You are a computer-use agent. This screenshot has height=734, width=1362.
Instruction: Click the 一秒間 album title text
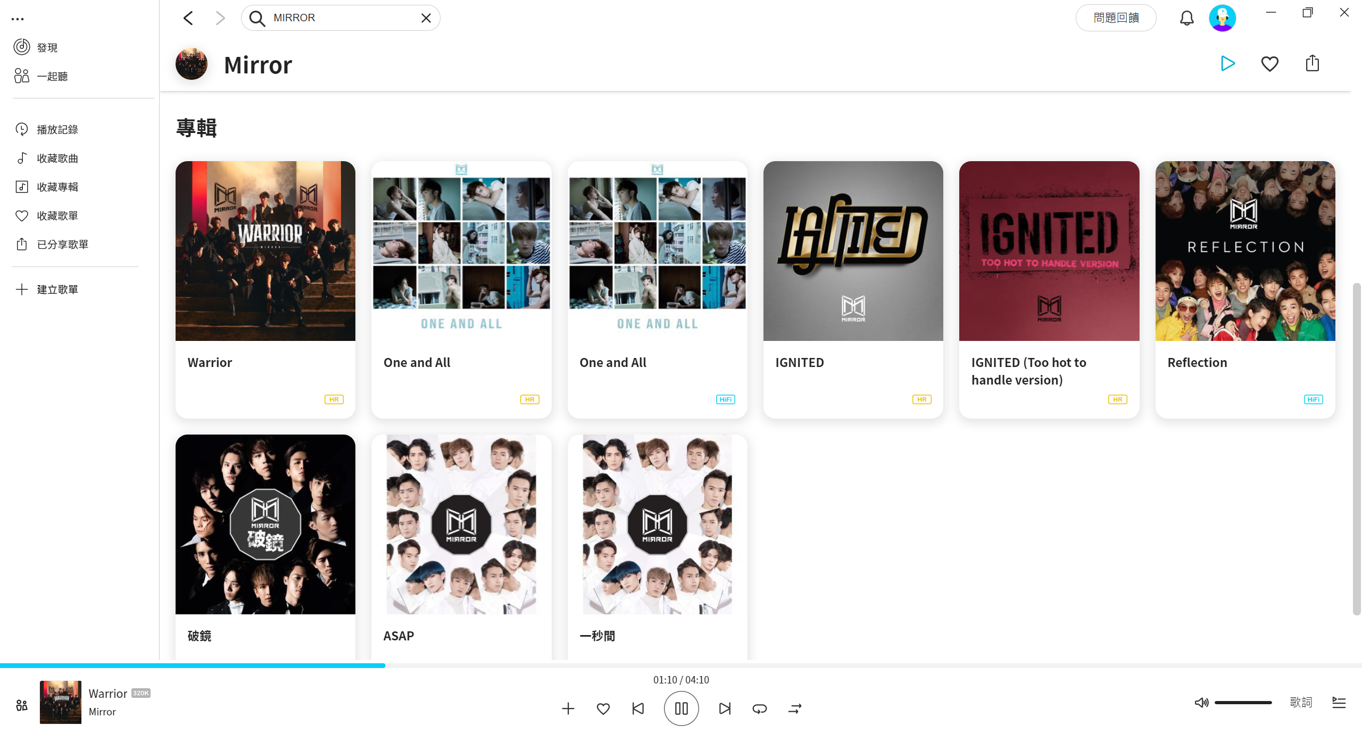[x=597, y=636]
